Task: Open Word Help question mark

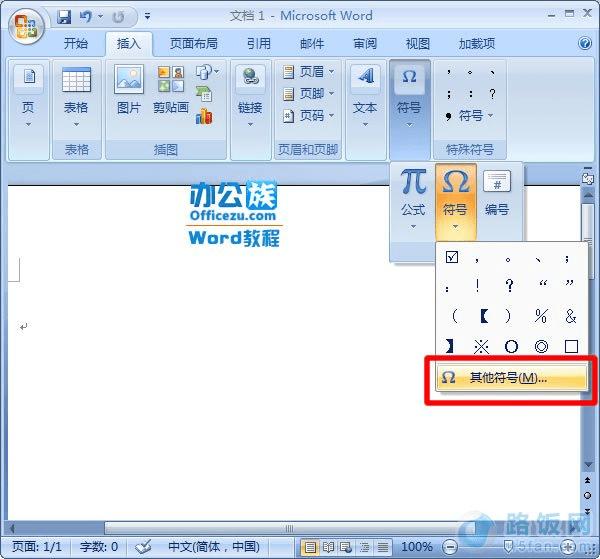Action: tap(585, 43)
